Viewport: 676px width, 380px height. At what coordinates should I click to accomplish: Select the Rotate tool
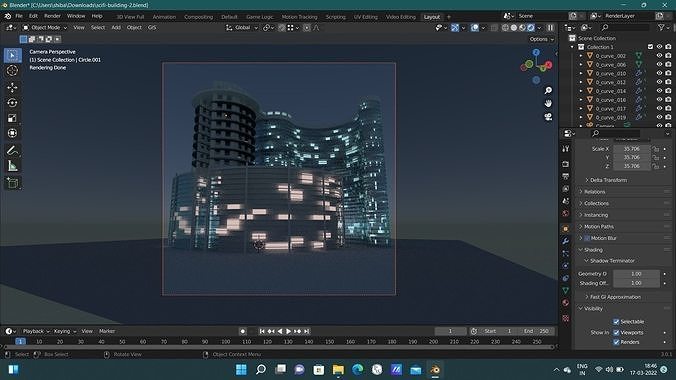coord(13,103)
